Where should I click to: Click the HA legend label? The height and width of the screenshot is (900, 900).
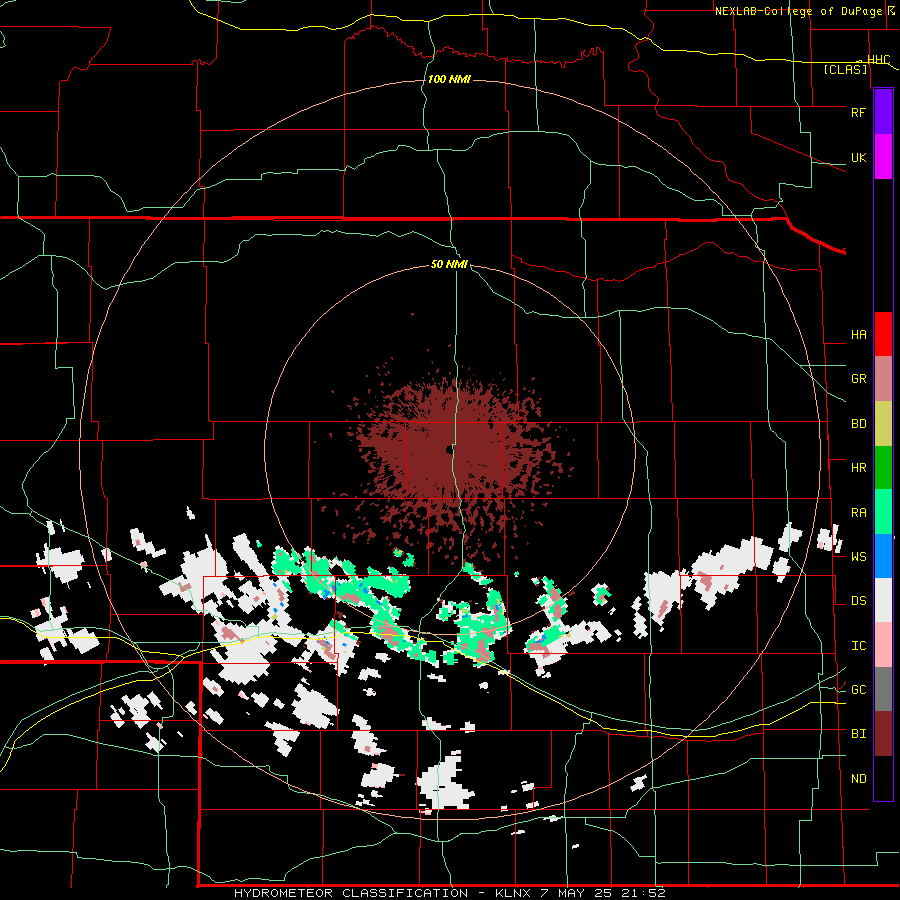pyautogui.click(x=858, y=335)
